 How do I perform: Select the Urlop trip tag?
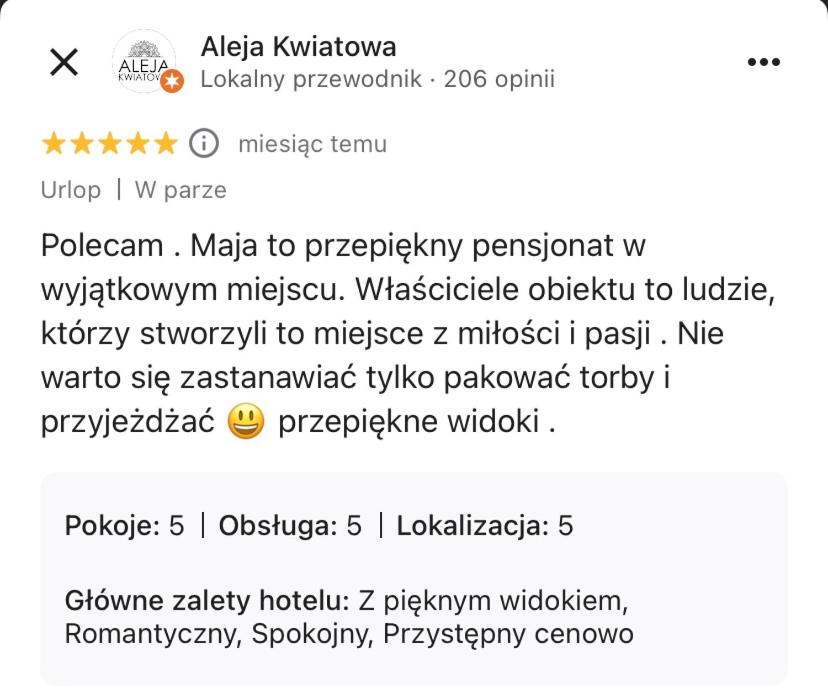click(x=70, y=189)
